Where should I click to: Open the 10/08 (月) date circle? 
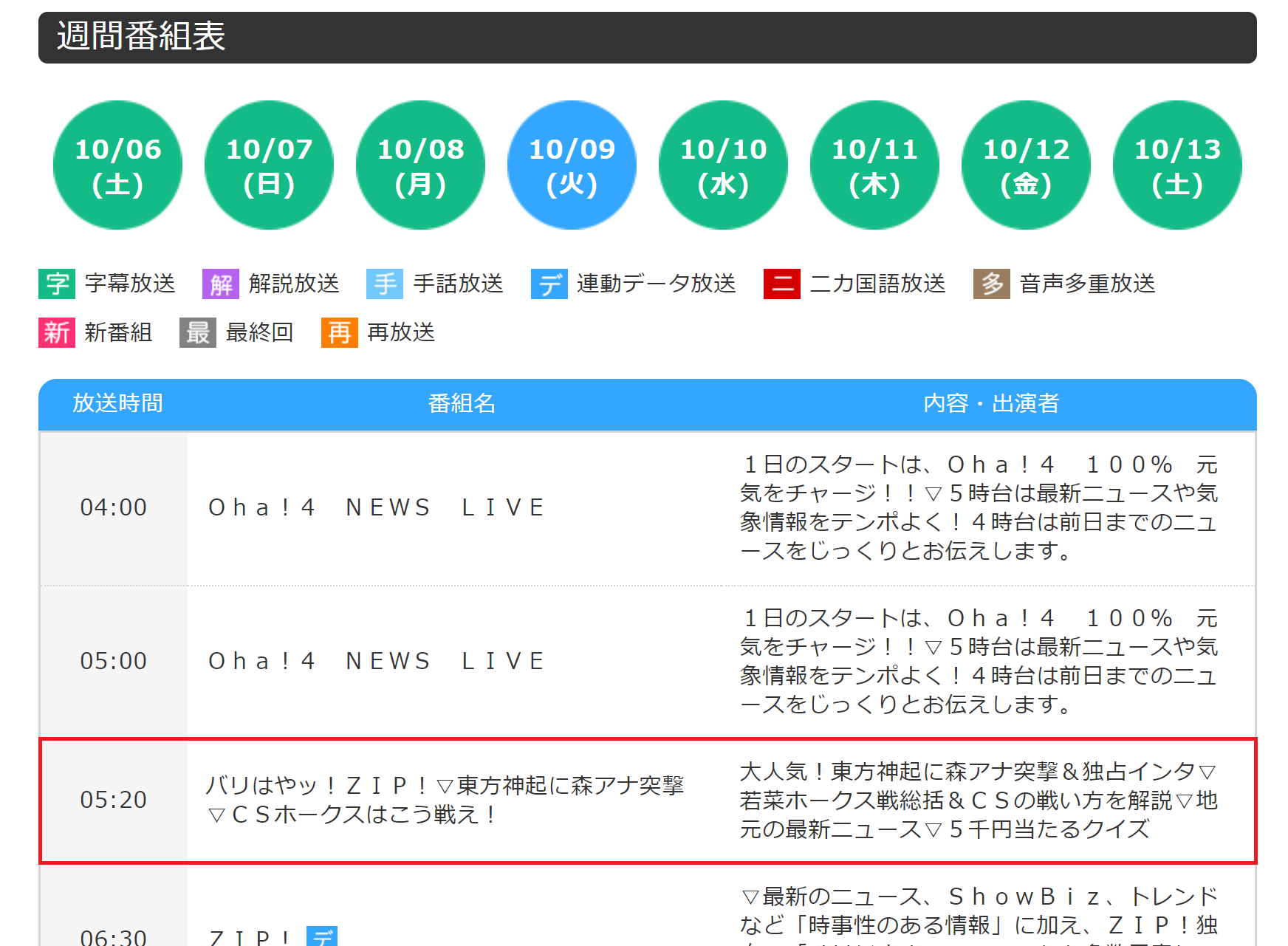pyautogui.click(x=421, y=165)
